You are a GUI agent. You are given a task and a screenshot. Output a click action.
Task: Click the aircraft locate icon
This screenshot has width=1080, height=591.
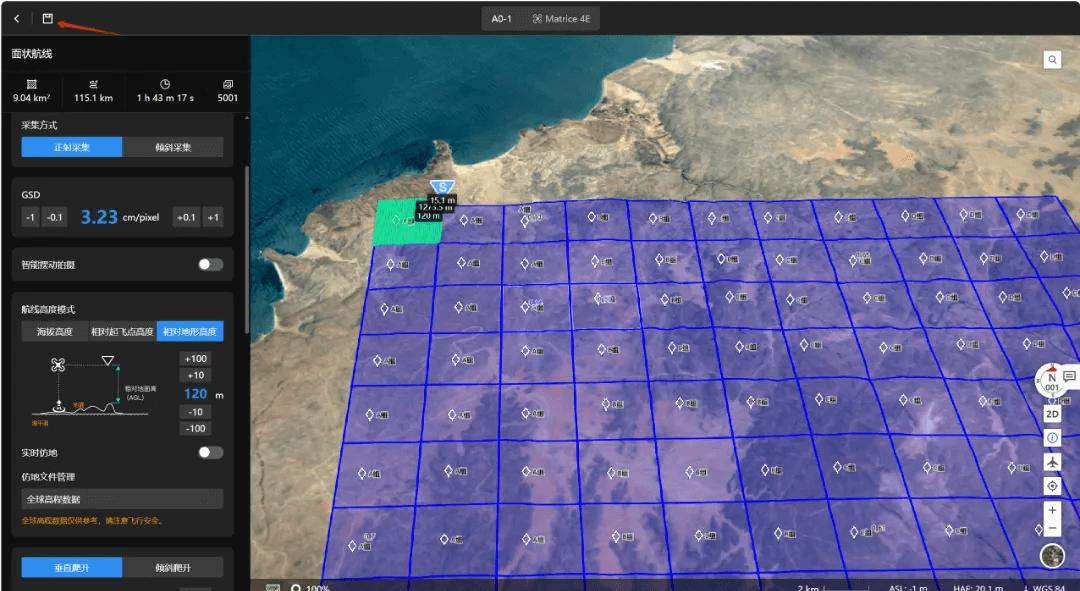point(1052,462)
